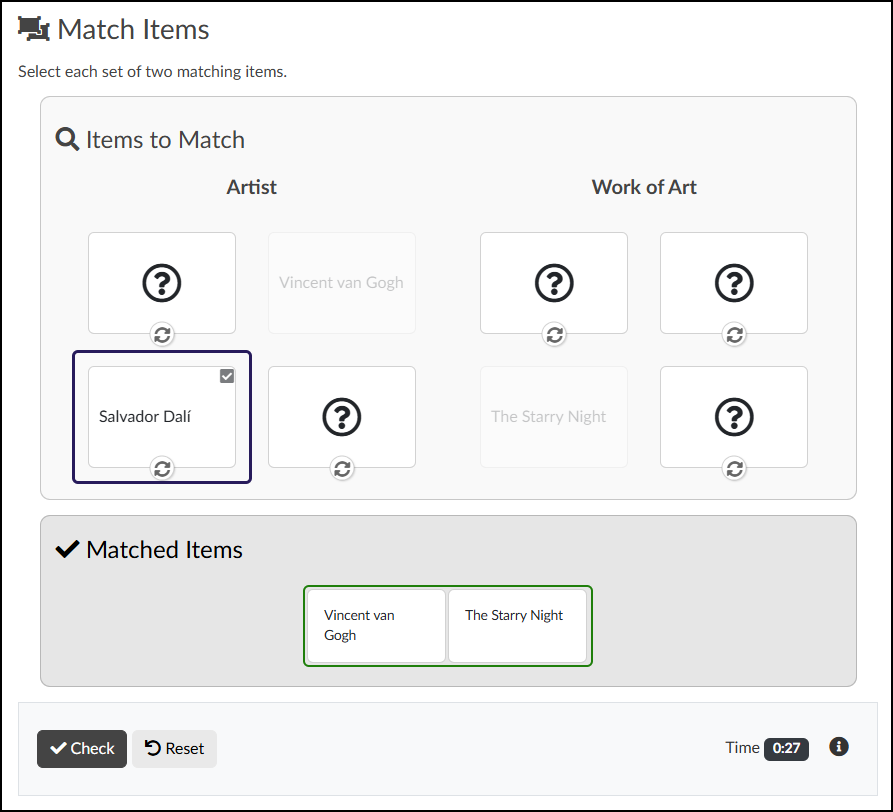This screenshot has width=893, height=812.
Task: Check answers with the Check button
Action: coord(82,748)
